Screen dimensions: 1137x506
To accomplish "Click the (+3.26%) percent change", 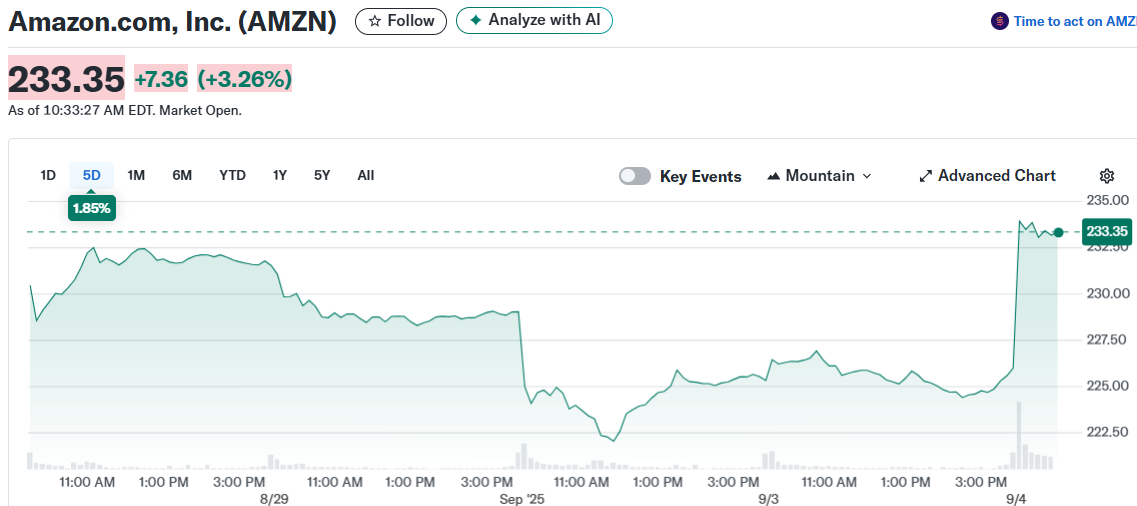I will tap(244, 78).
